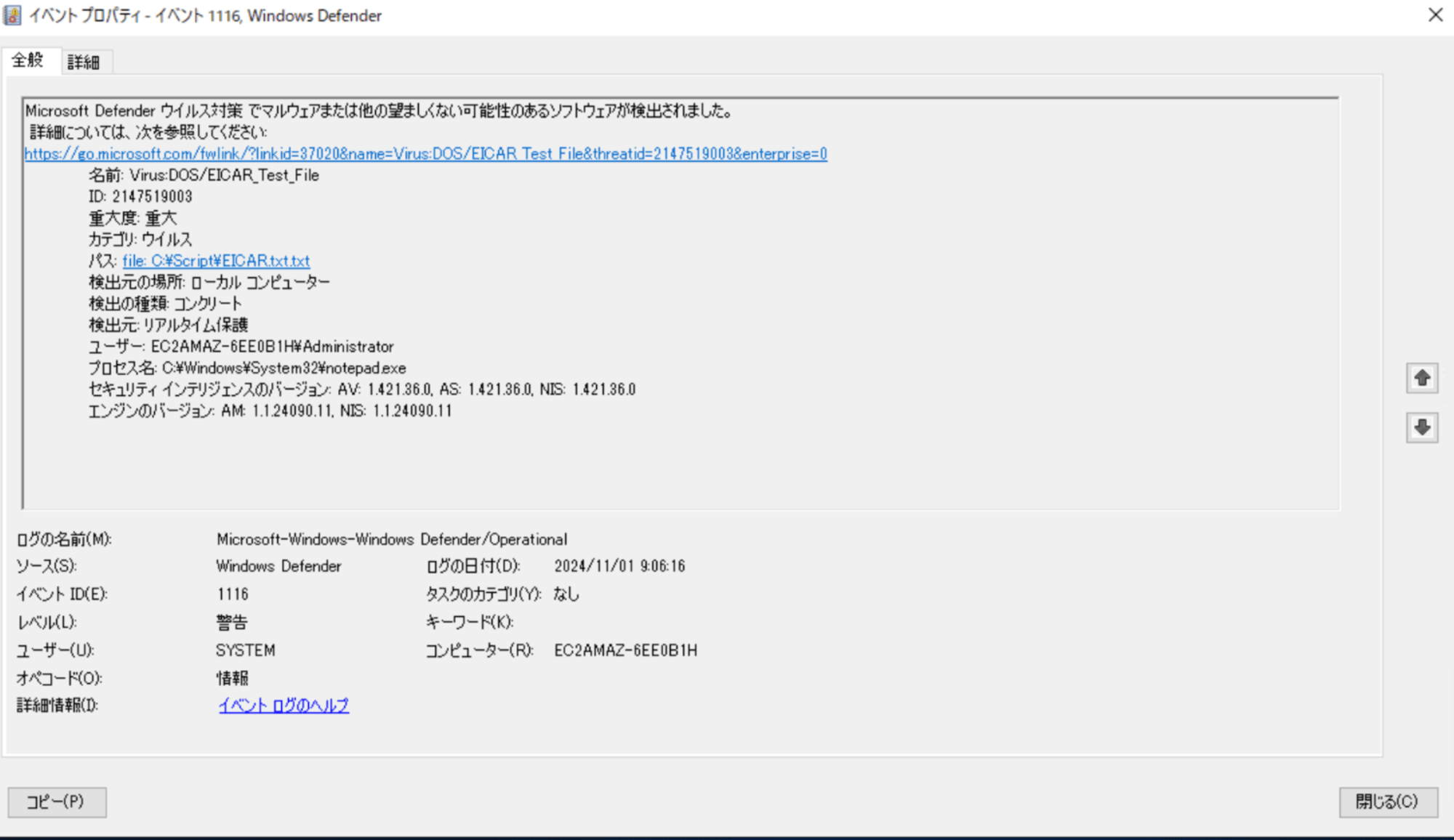Click the セキュリティ インテリジェンスのバージョン line
The width and height of the screenshot is (1454, 840).
362,389
